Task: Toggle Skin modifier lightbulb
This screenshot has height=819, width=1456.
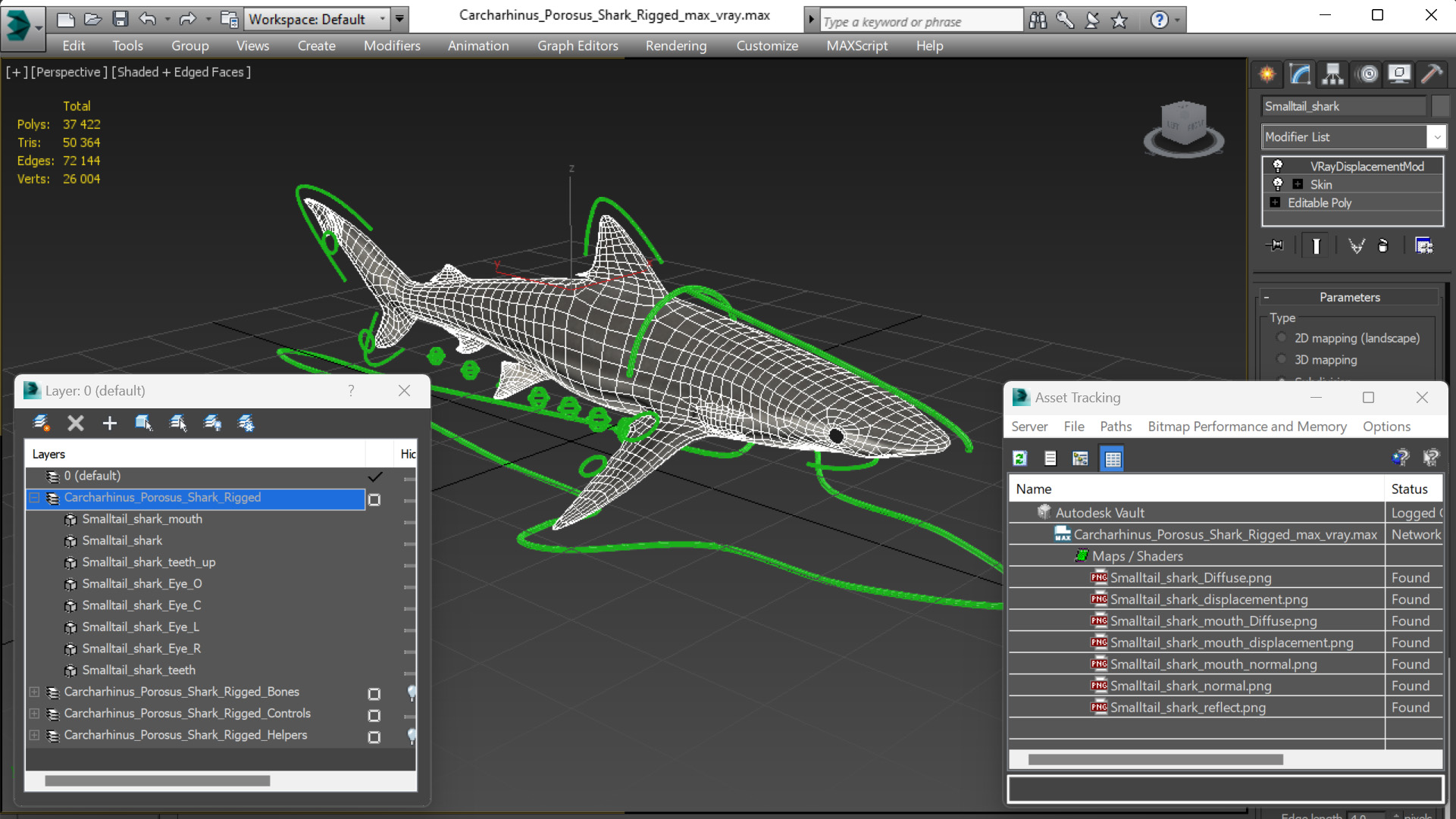Action: tap(1278, 184)
